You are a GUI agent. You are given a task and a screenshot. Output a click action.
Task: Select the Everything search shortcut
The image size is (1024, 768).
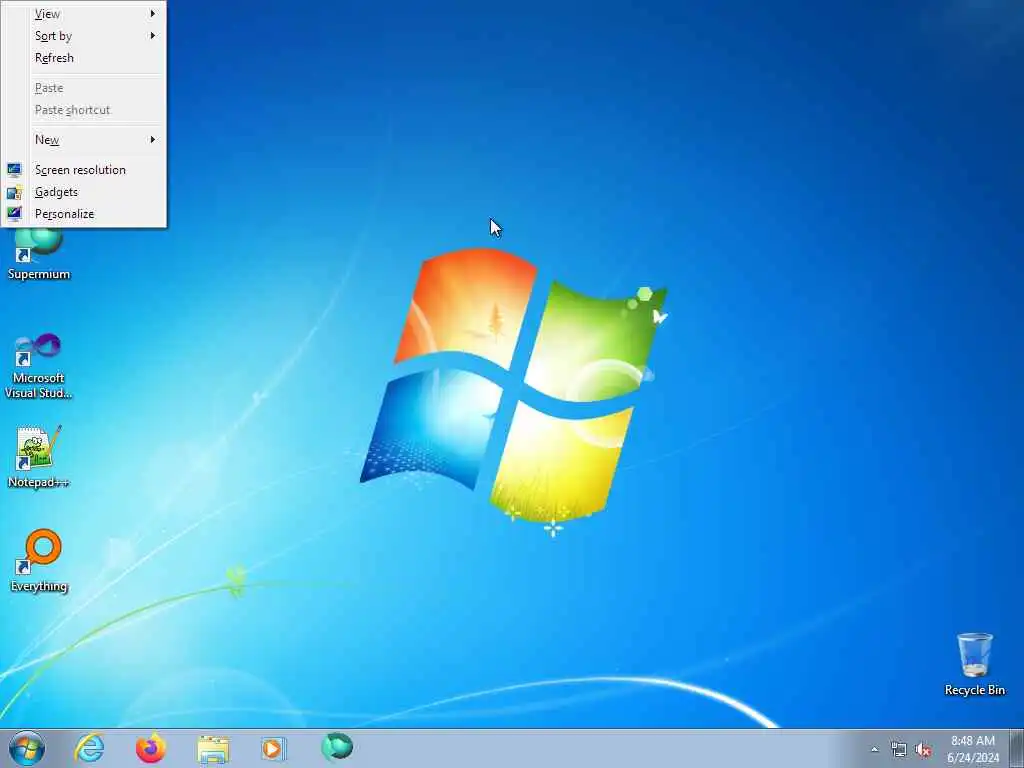pyautogui.click(x=39, y=560)
